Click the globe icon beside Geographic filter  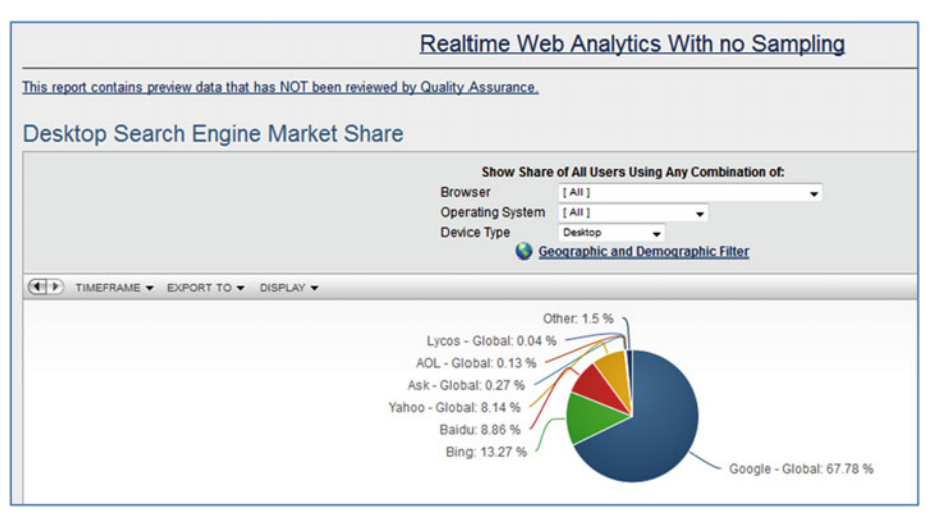pyautogui.click(x=524, y=251)
